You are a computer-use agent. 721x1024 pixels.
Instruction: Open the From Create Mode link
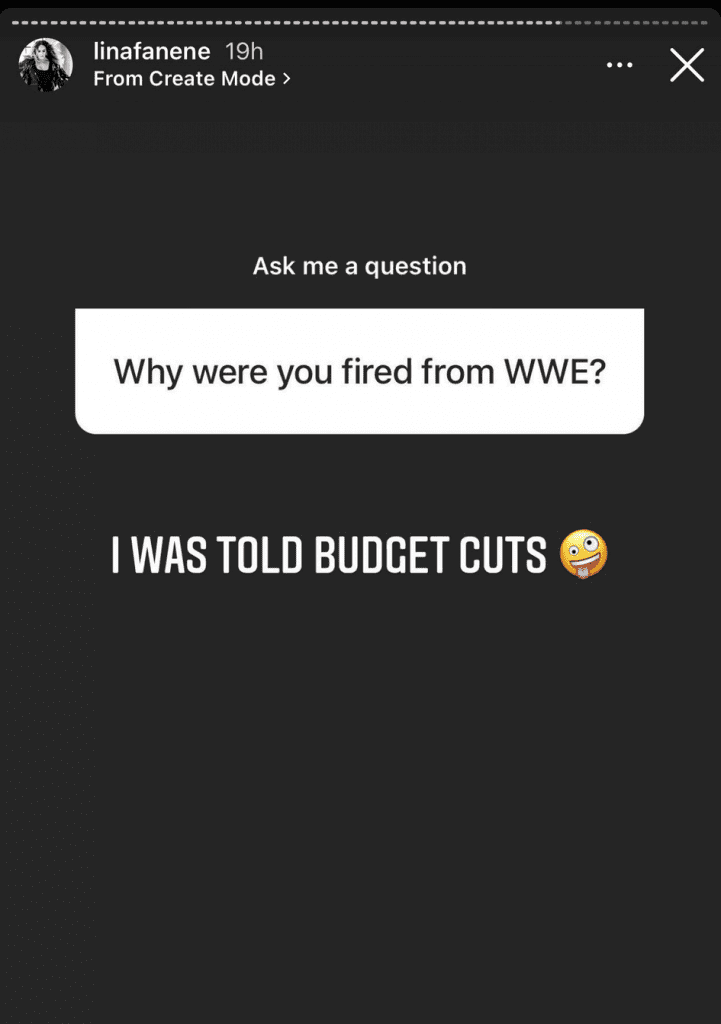pyautogui.click(x=191, y=79)
